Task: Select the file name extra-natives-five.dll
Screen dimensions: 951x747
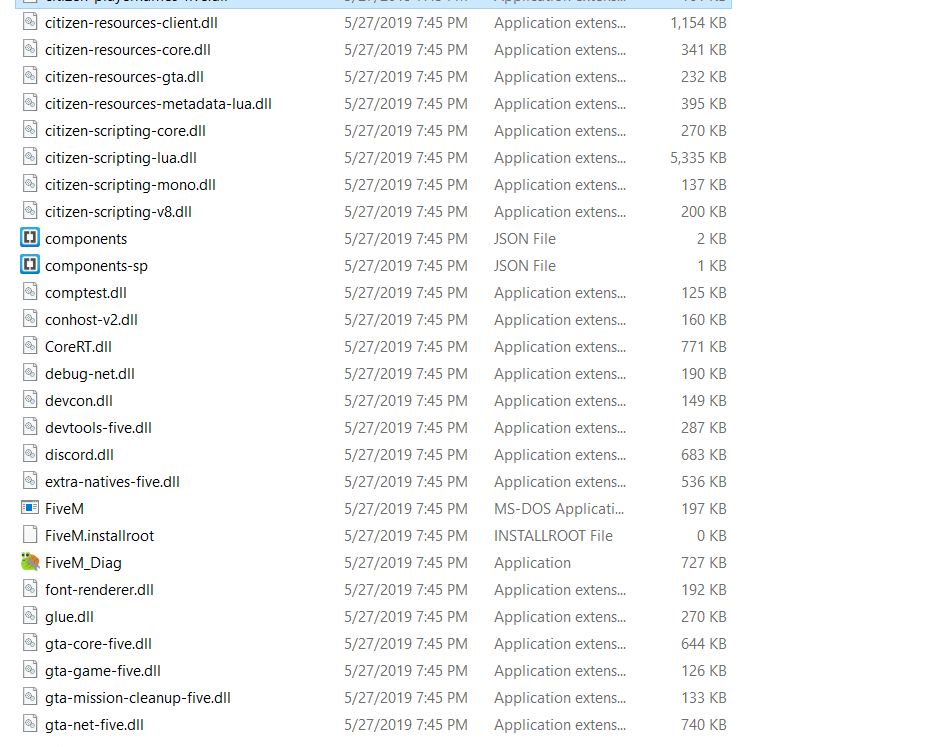Action: (x=112, y=481)
